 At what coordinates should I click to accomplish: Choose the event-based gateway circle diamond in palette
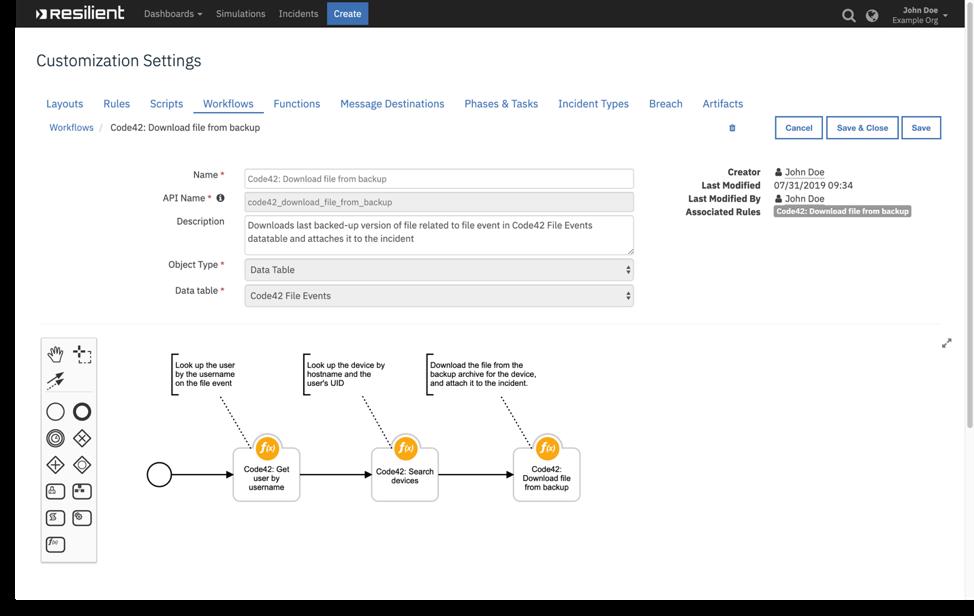coord(82,465)
